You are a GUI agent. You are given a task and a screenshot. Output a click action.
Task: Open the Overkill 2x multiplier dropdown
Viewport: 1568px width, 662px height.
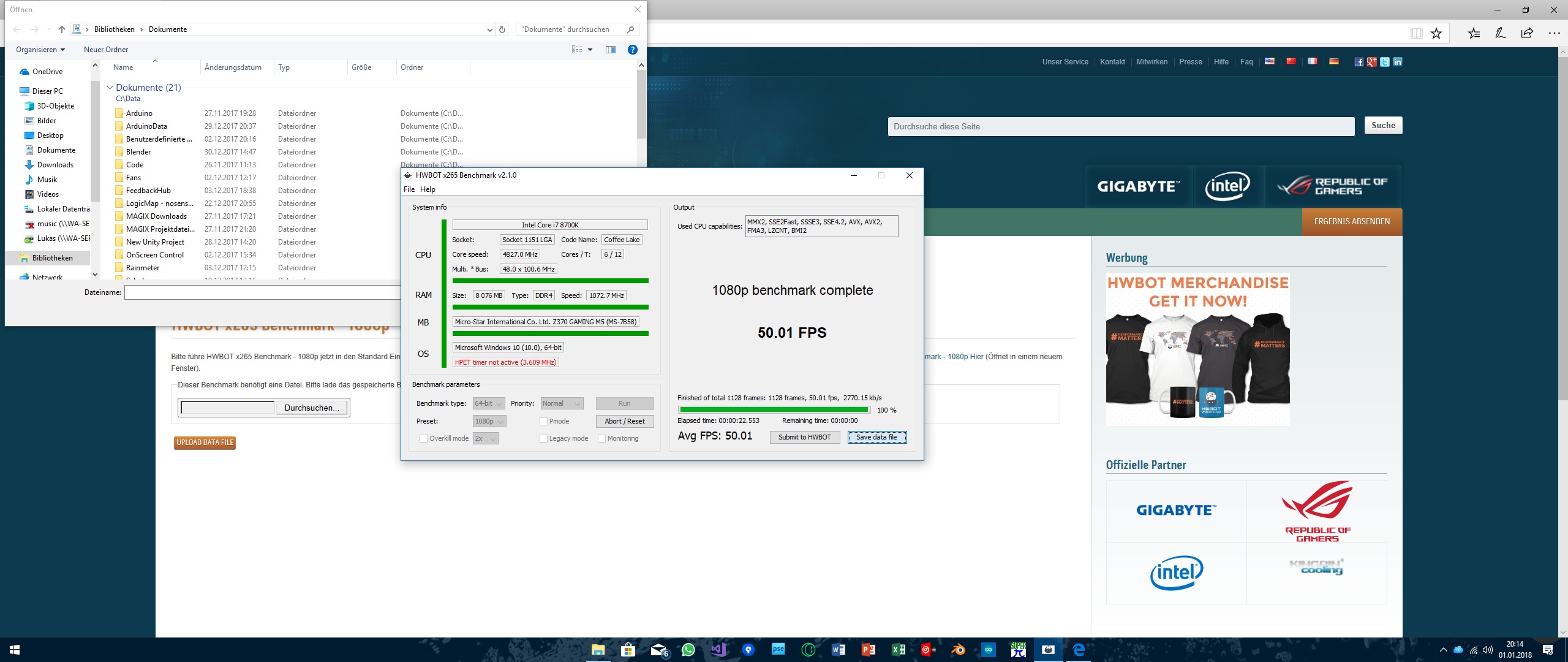click(486, 438)
